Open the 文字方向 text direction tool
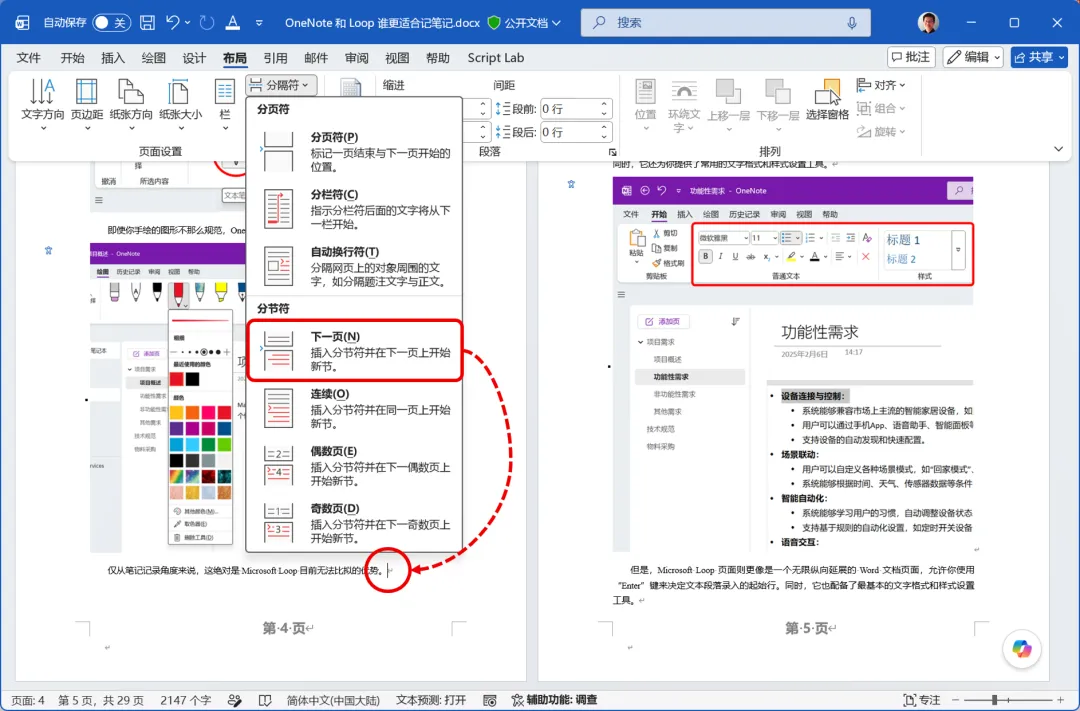This screenshot has width=1080, height=711. [x=43, y=104]
